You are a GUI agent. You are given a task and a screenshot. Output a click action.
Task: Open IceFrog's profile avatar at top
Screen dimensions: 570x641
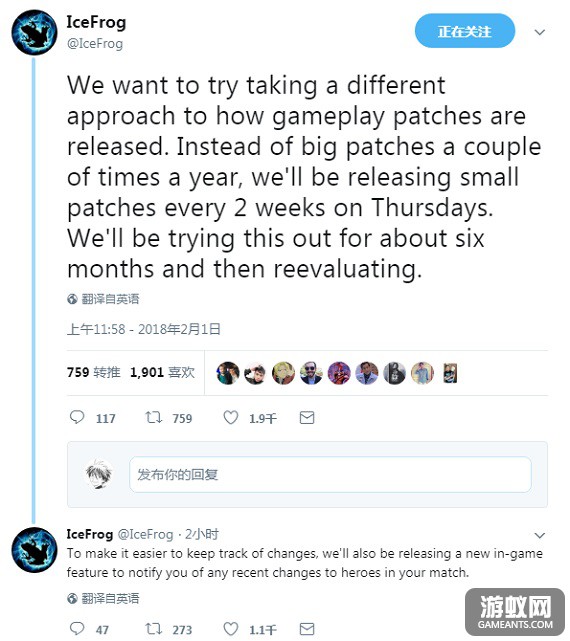[x=34, y=33]
